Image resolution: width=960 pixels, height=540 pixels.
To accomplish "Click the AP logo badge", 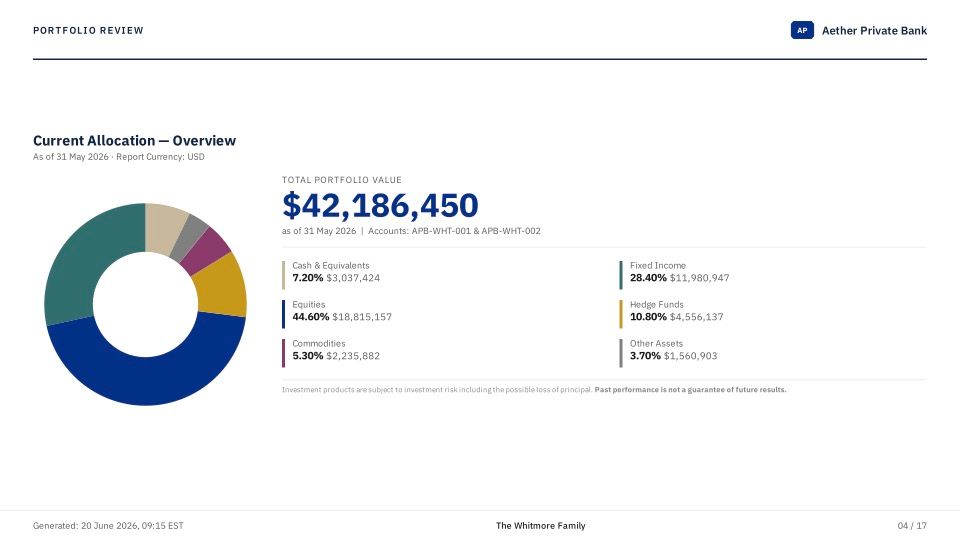I will [x=802, y=30].
